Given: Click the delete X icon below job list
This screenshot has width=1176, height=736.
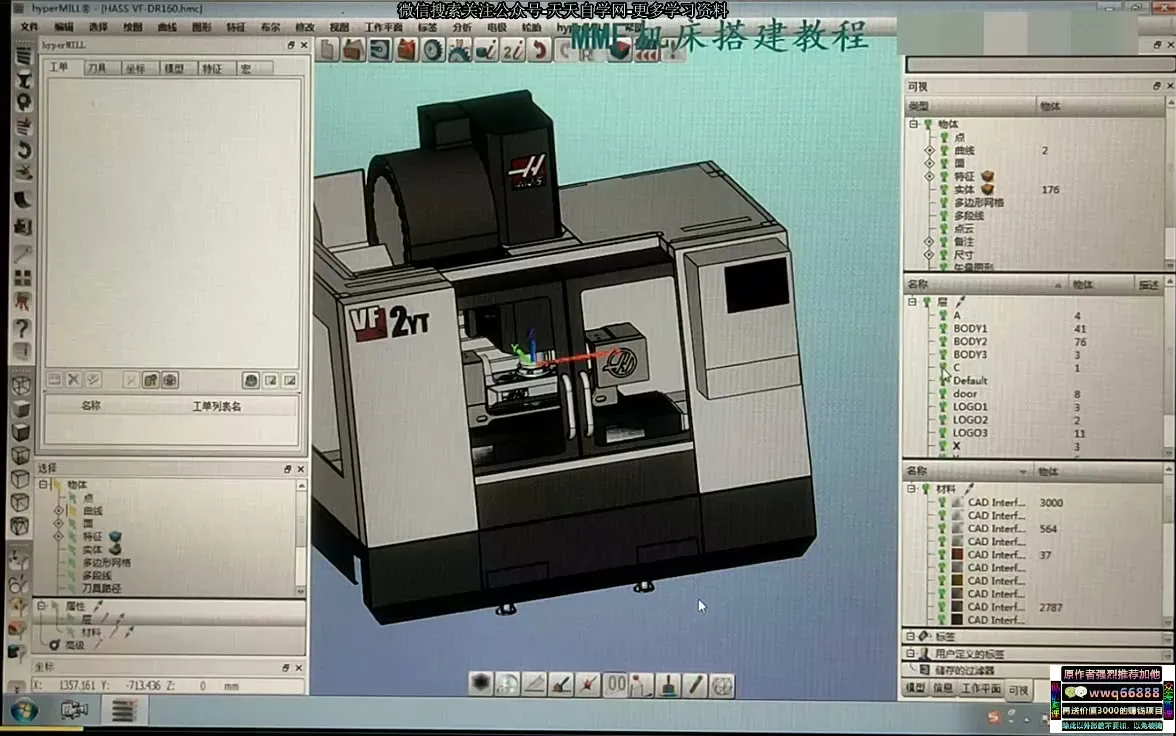Looking at the screenshot, I should click(x=74, y=380).
